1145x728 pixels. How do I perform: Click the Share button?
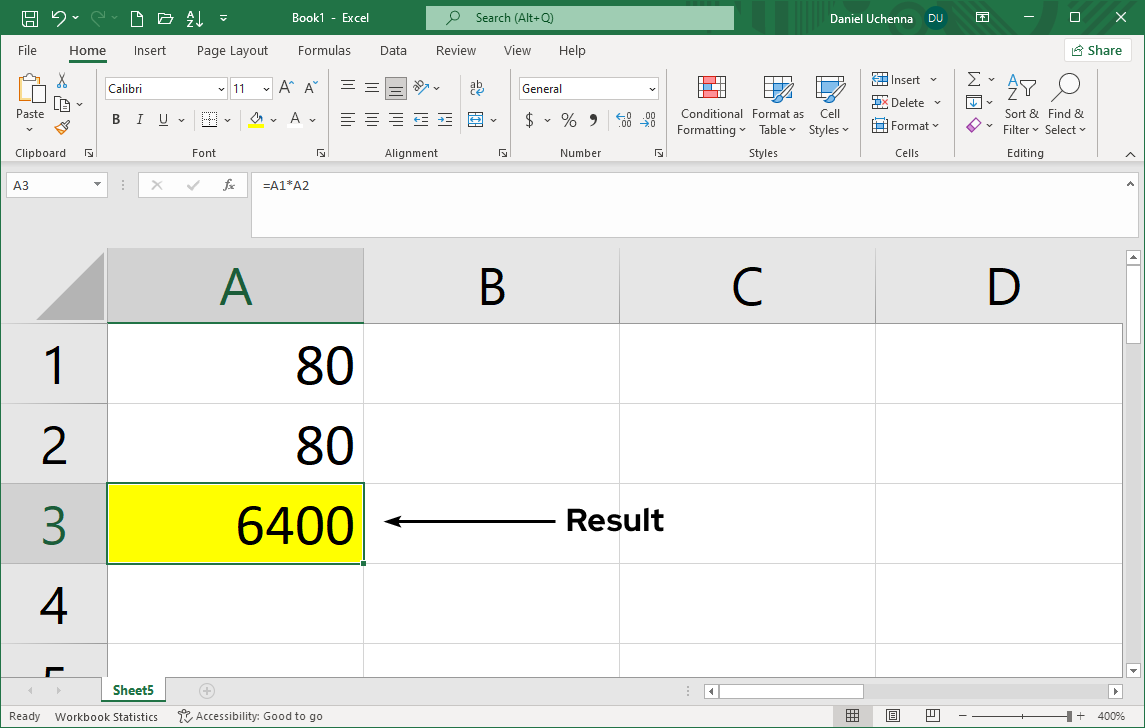(1097, 50)
